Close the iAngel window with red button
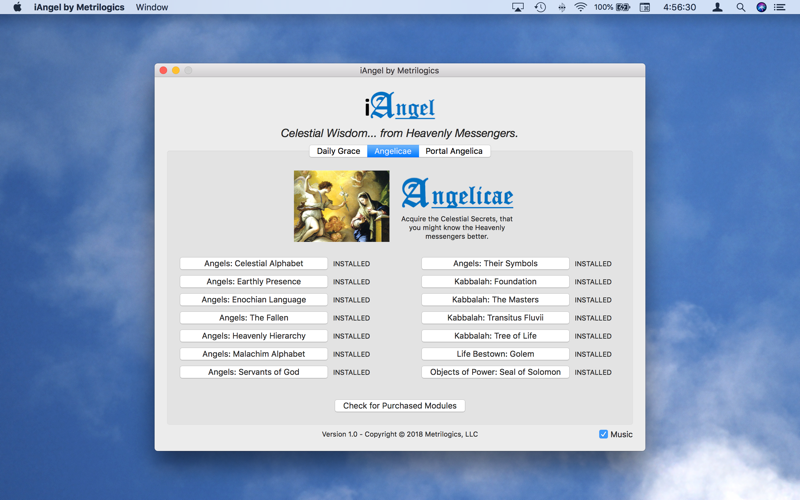 (163, 70)
